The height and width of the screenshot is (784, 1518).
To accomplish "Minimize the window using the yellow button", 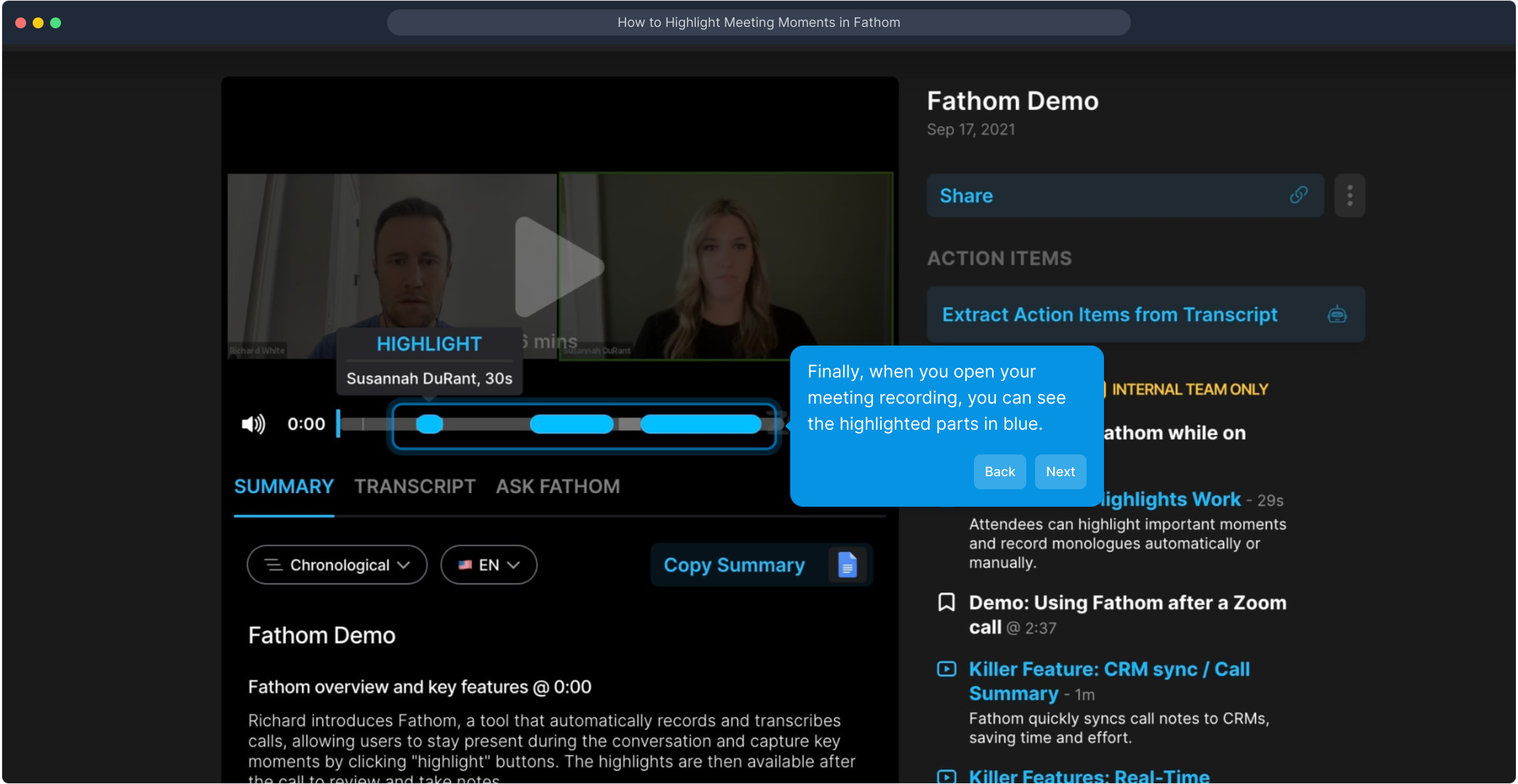I will pos(38,23).
